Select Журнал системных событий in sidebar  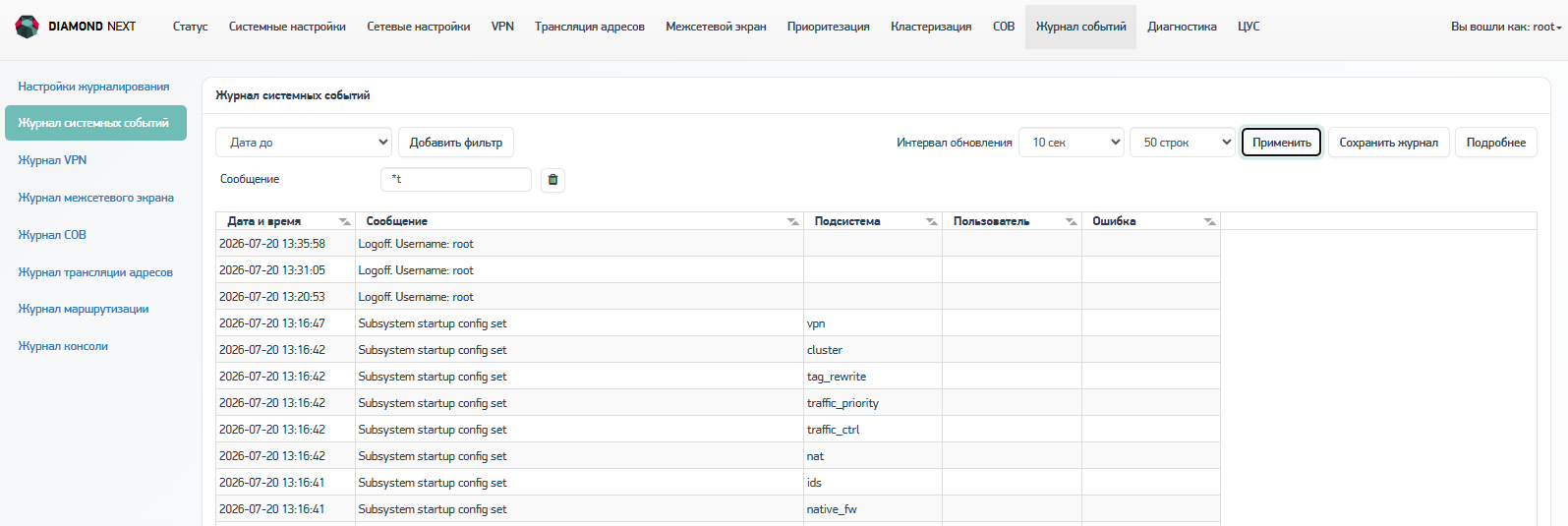[x=95, y=123]
